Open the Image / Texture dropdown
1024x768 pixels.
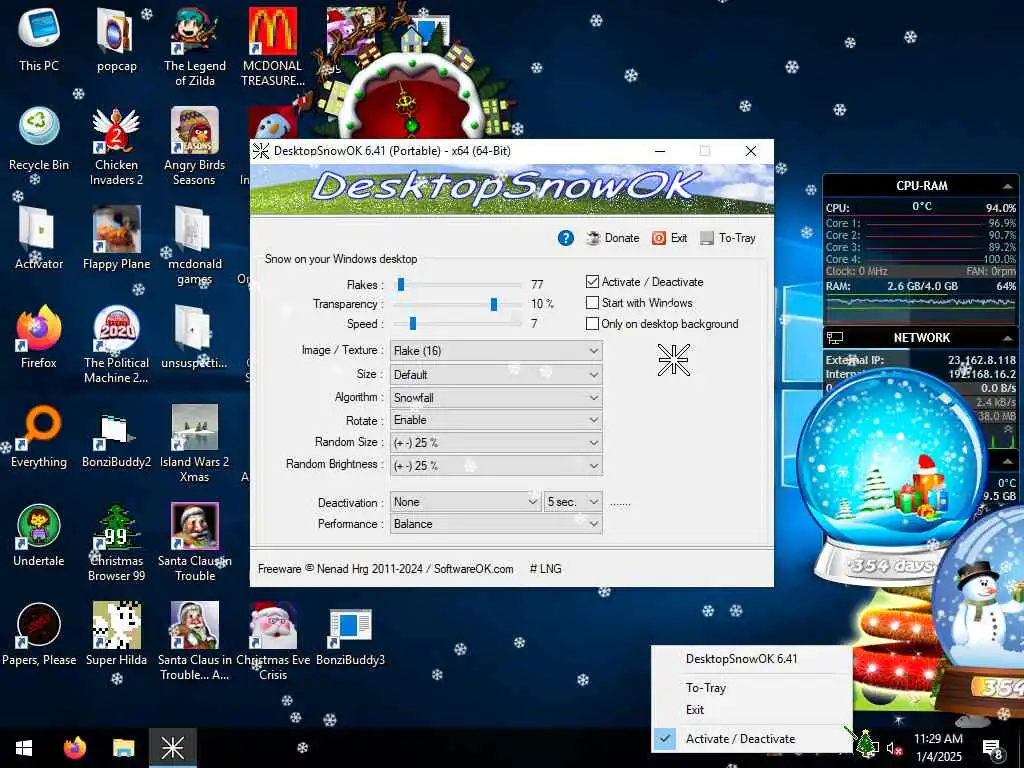(x=496, y=351)
